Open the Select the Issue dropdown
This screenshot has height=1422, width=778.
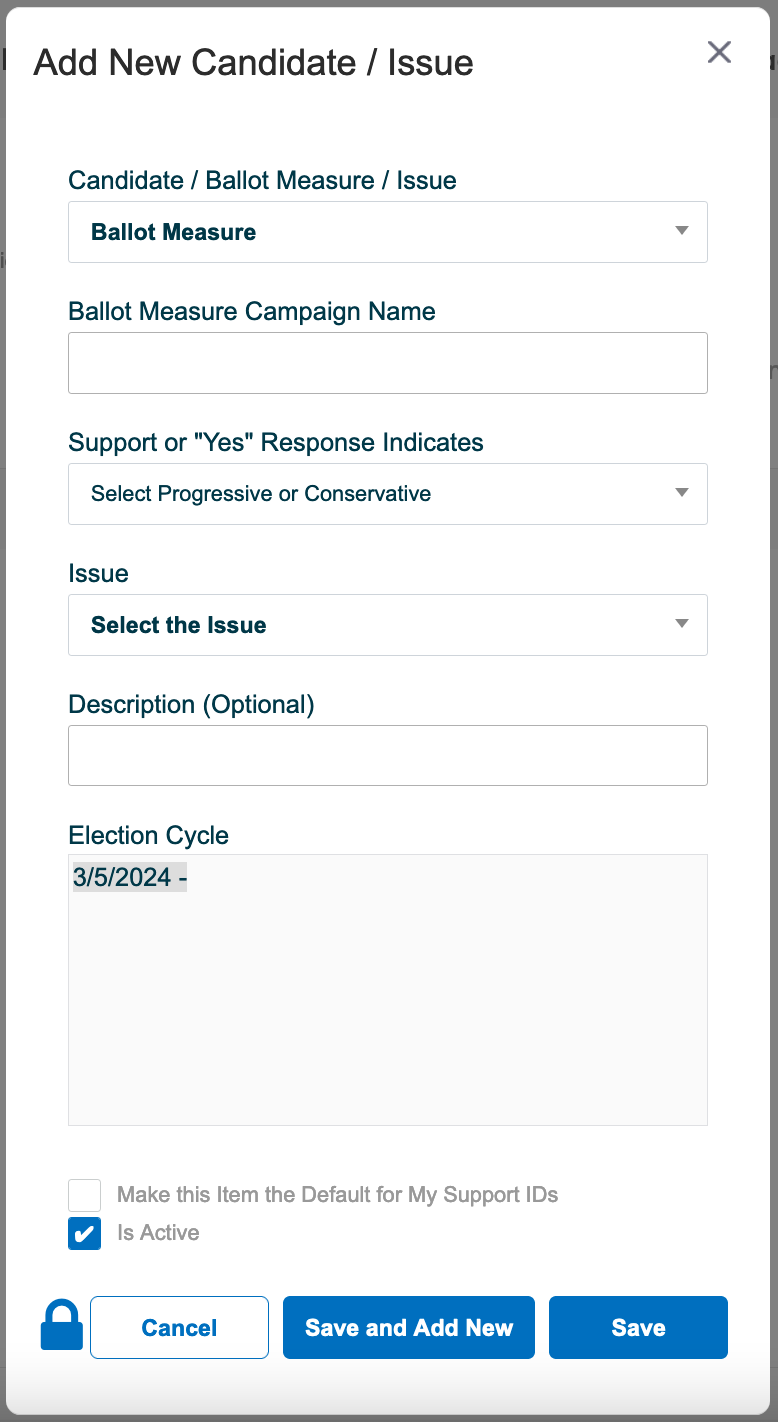388,625
